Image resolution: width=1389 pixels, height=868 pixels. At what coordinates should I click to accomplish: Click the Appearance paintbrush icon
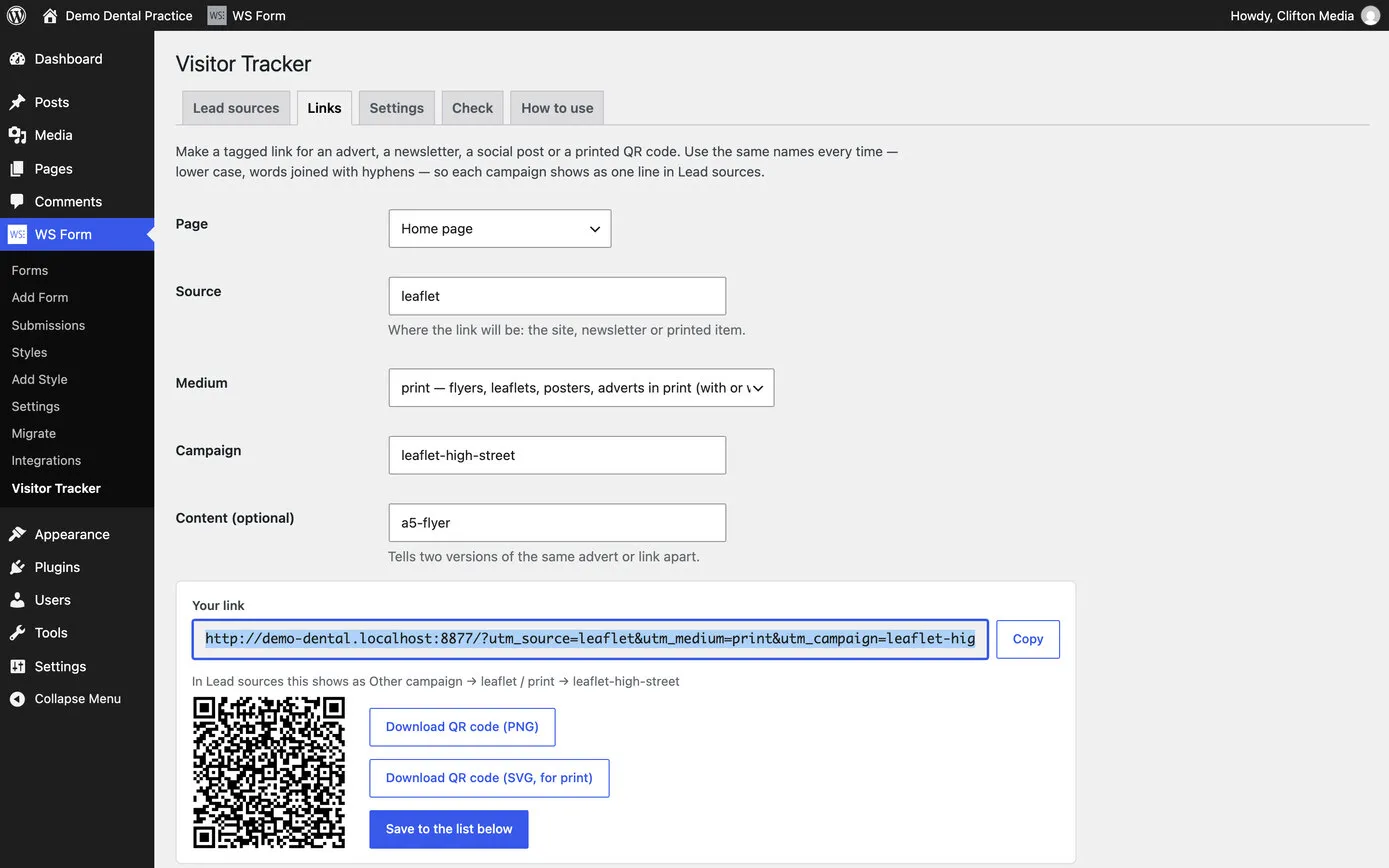click(x=17, y=534)
